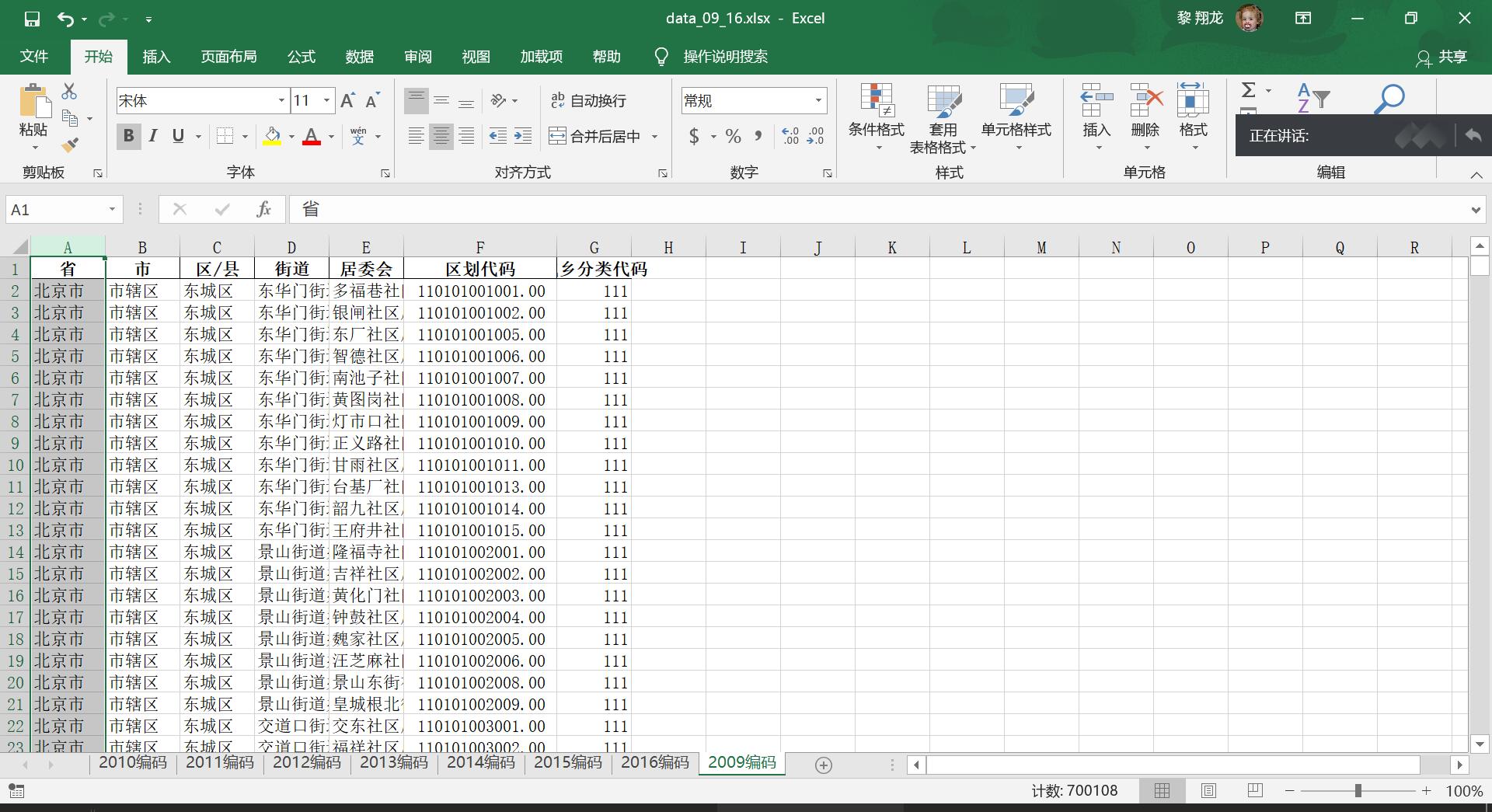The width and height of the screenshot is (1492, 812).
Task: Click the Percent Style icon
Action: (x=733, y=137)
